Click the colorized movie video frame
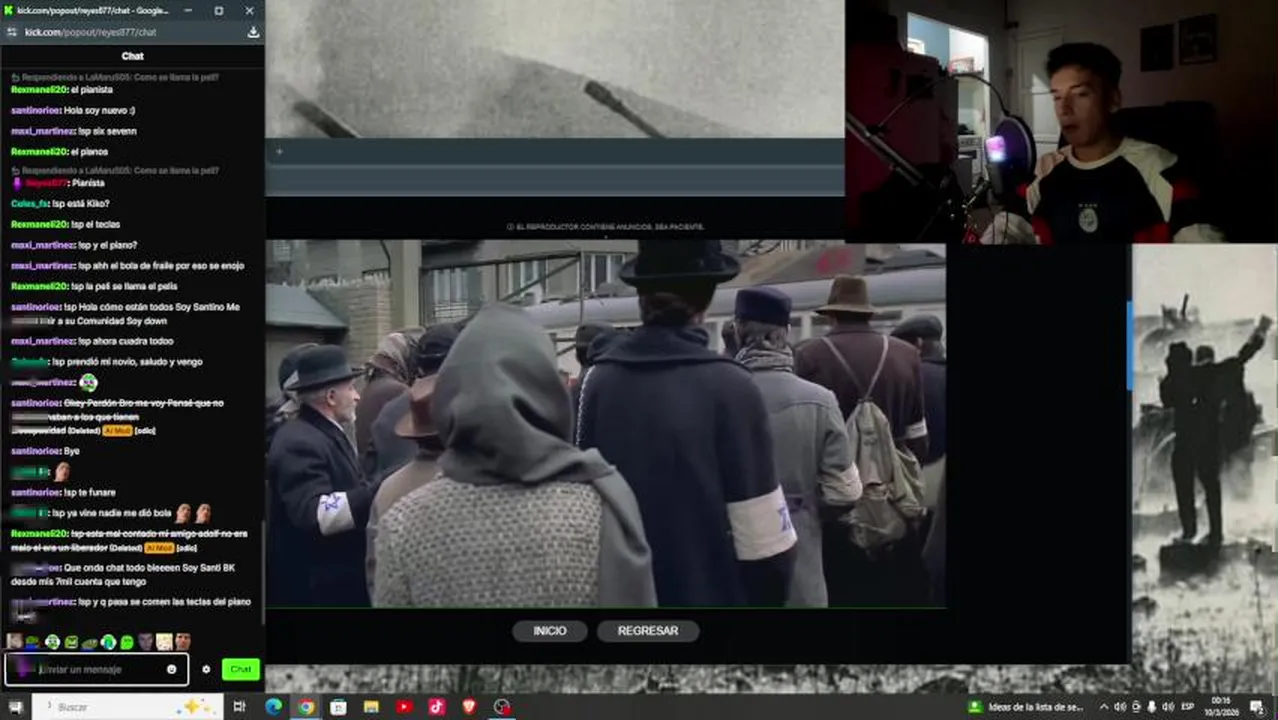Viewport: 1278px width, 720px height. tap(605, 423)
